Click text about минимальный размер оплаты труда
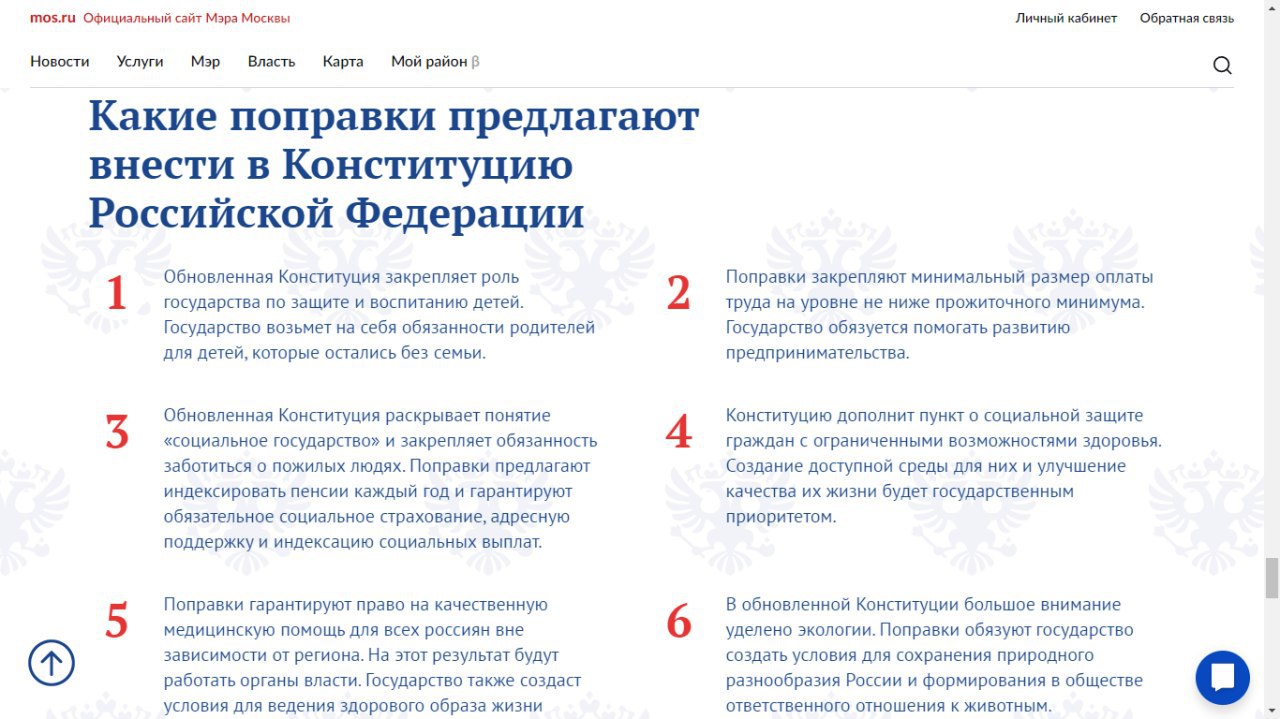The width and height of the screenshot is (1280, 719). coord(940,314)
